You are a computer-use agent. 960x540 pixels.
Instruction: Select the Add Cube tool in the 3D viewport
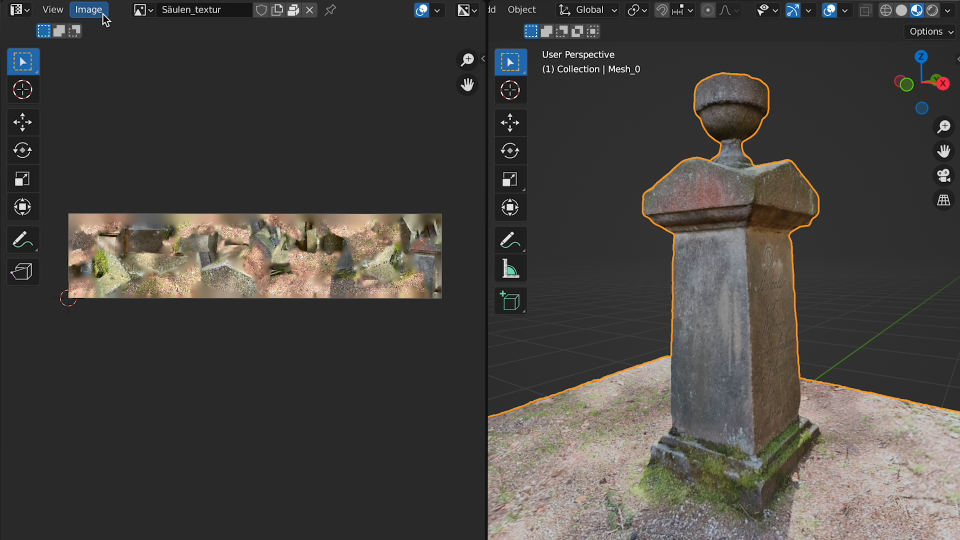pos(510,301)
